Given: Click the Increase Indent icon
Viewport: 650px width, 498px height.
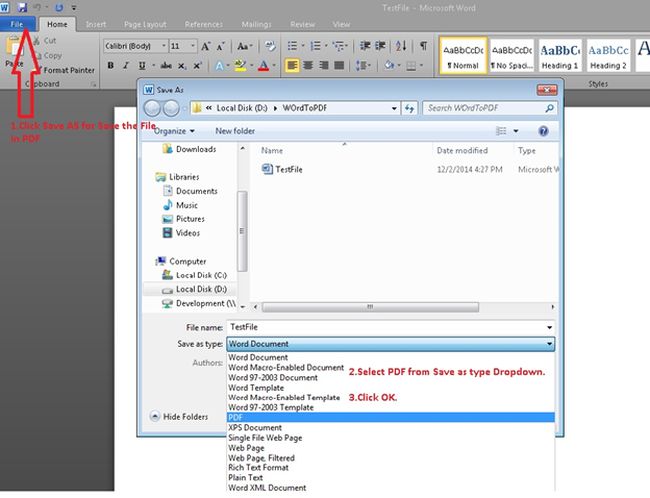Looking at the screenshot, I should (x=380, y=46).
